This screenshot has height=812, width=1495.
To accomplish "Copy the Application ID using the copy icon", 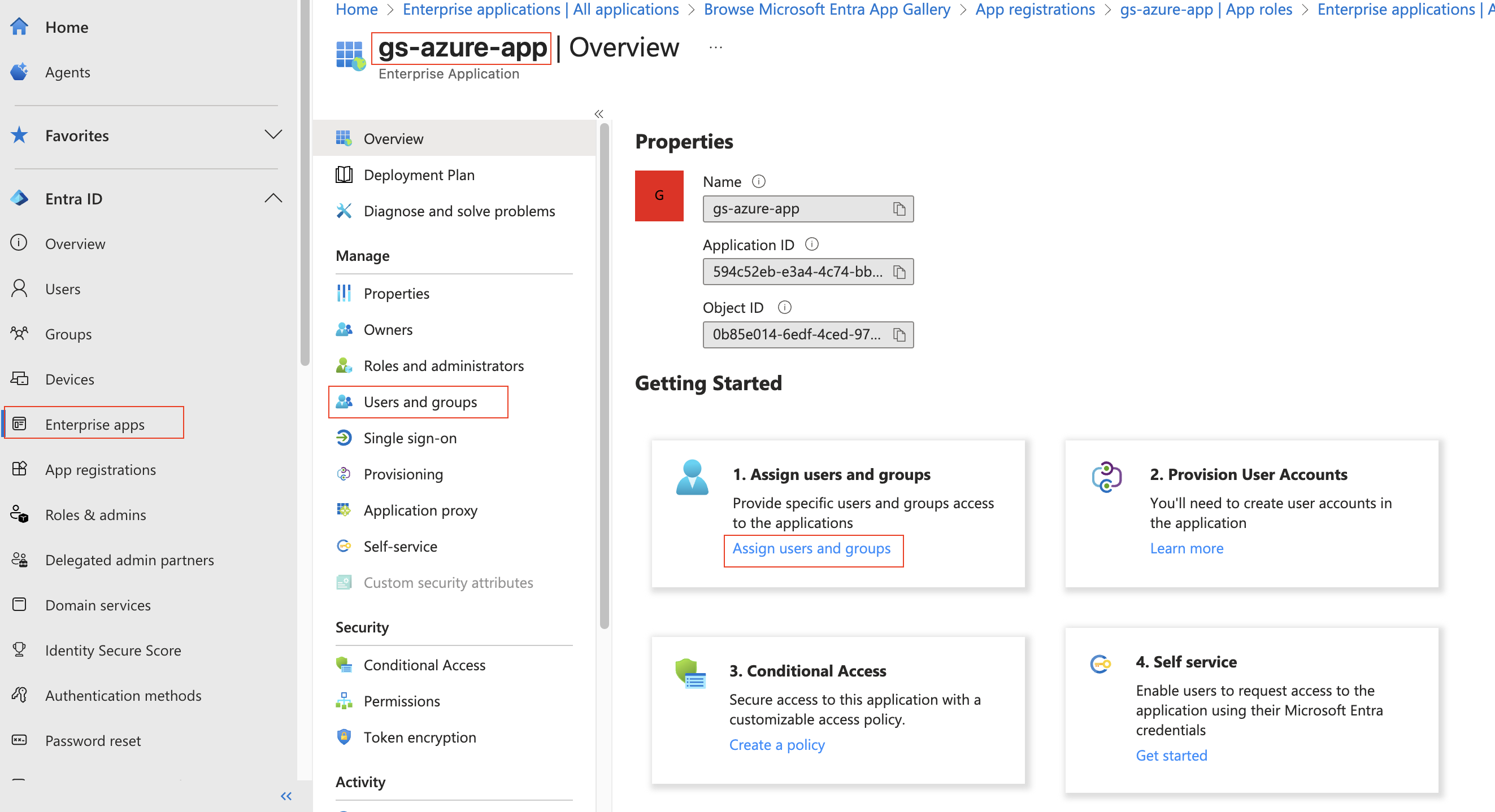I will (899, 272).
